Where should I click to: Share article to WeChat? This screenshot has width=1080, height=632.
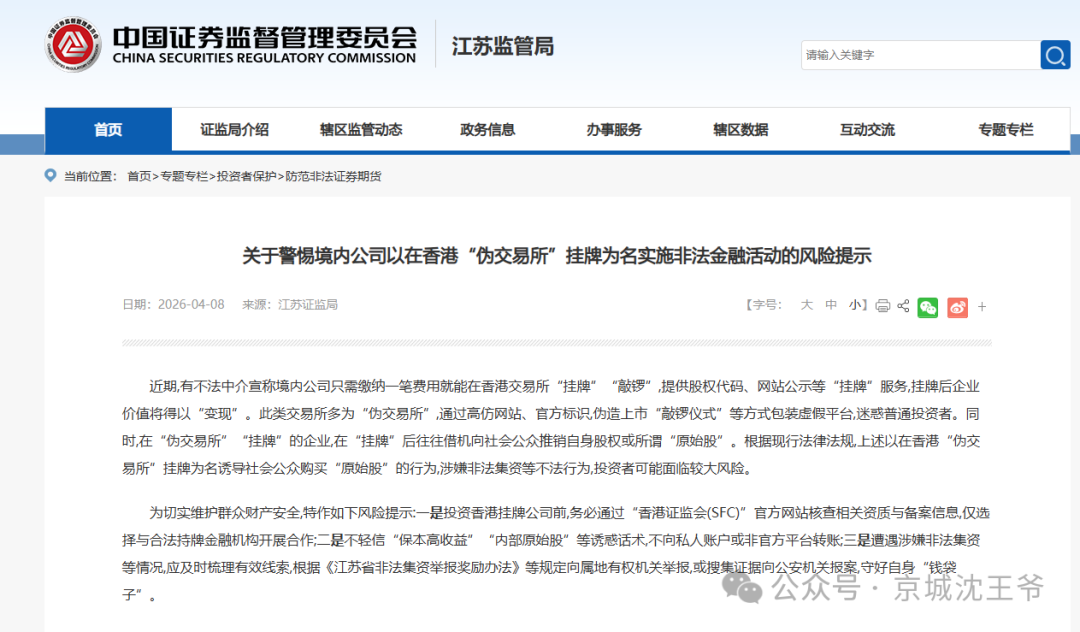point(928,306)
